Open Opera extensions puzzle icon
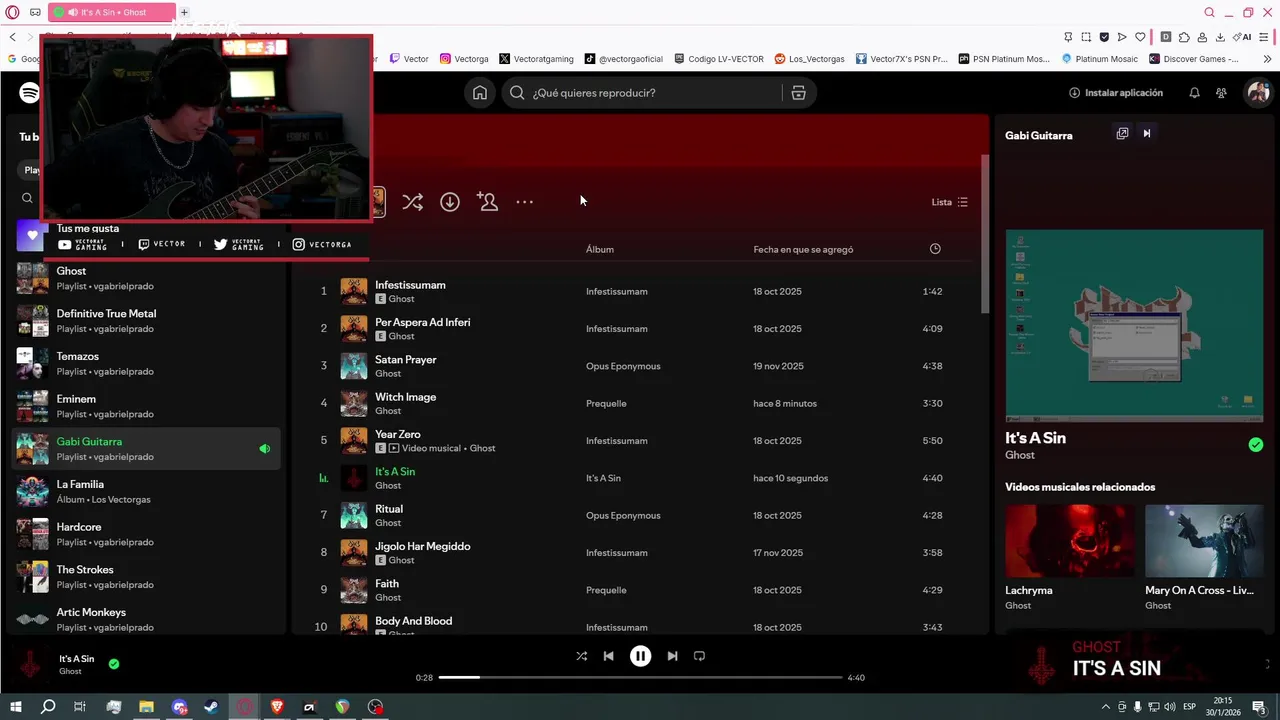This screenshot has width=1280, height=720. point(1184,37)
